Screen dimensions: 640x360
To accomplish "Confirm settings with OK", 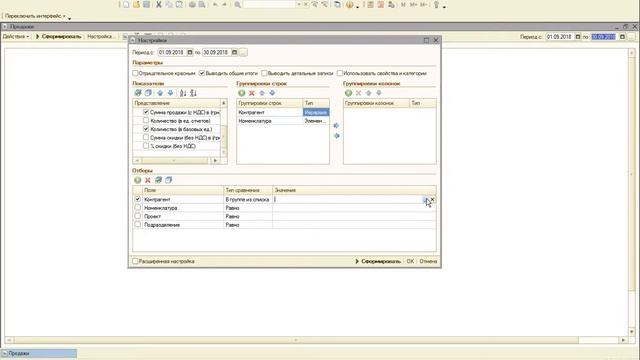I will 410,261.
